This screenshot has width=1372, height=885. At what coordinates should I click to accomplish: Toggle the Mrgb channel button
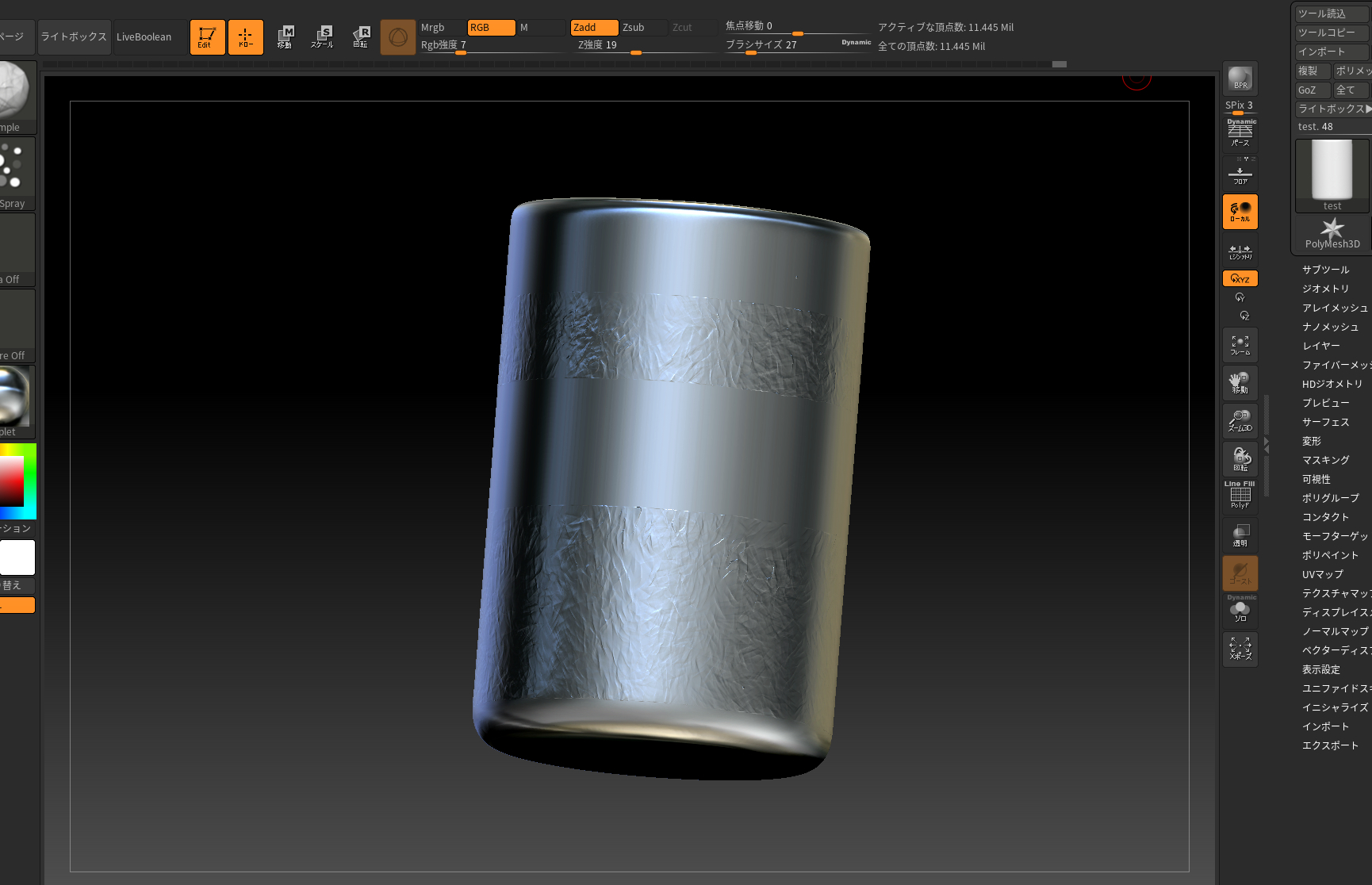pos(441,27)
